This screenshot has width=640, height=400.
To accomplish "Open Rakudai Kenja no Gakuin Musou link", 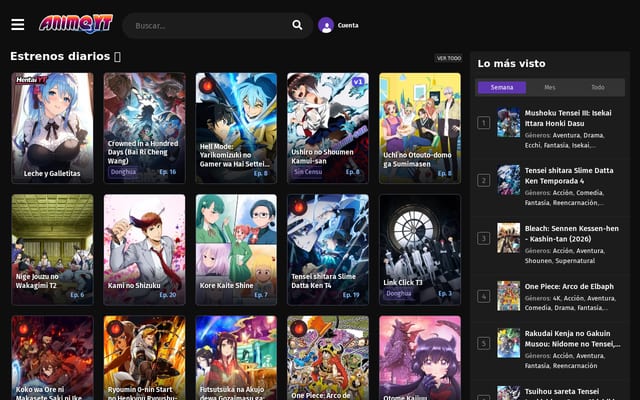I will point(572,339).
